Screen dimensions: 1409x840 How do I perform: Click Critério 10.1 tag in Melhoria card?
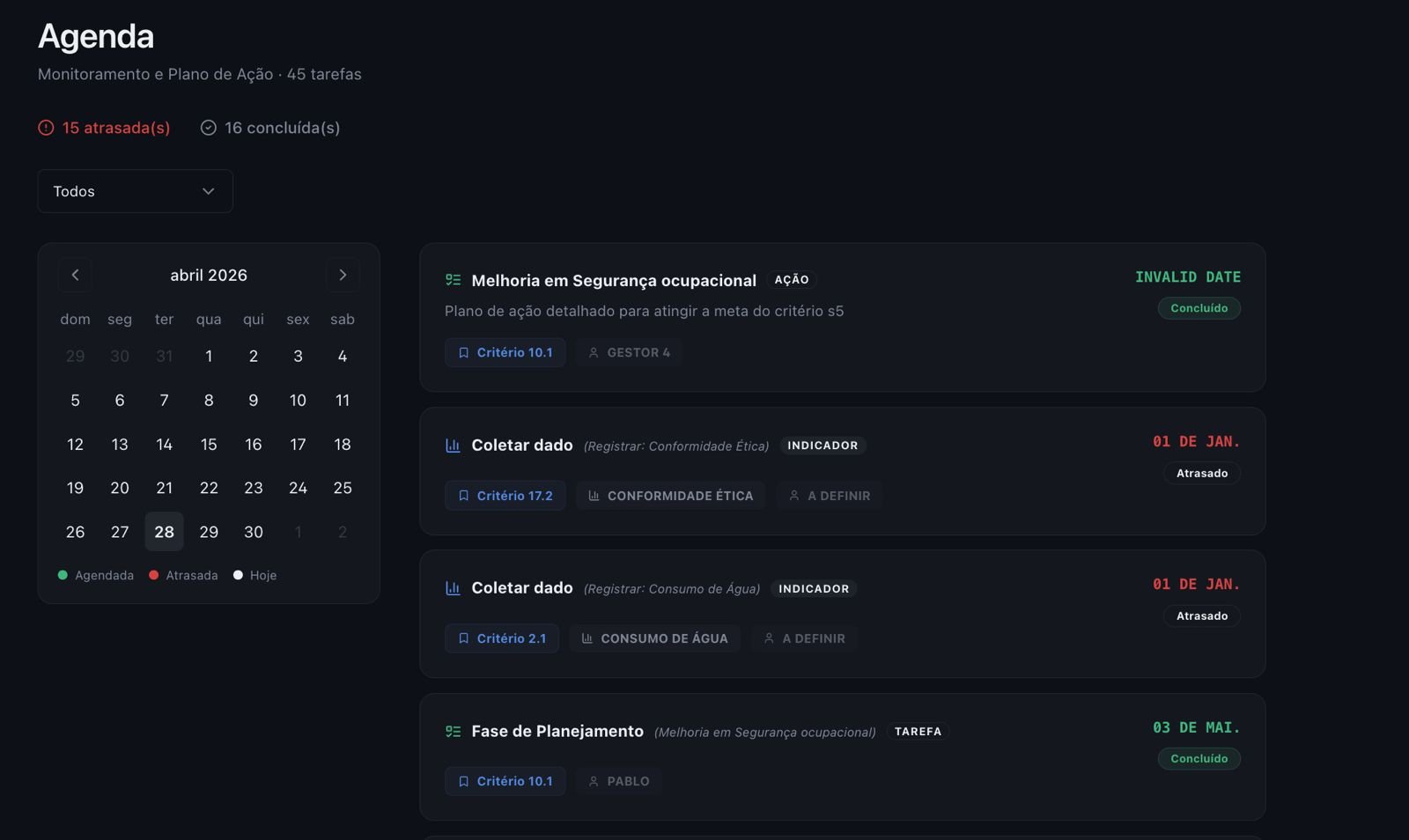pyautogui.click(x=505, y=352)
